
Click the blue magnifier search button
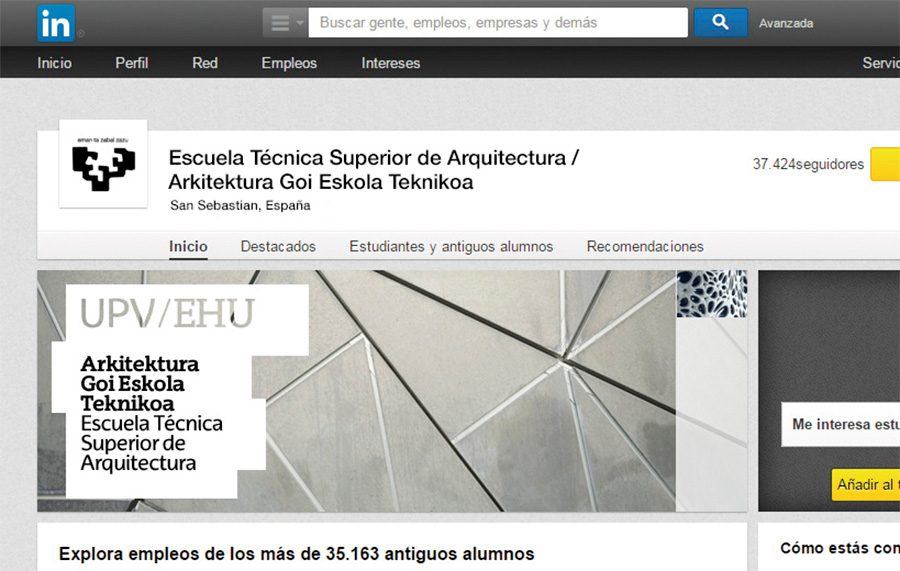pos(720,22)
